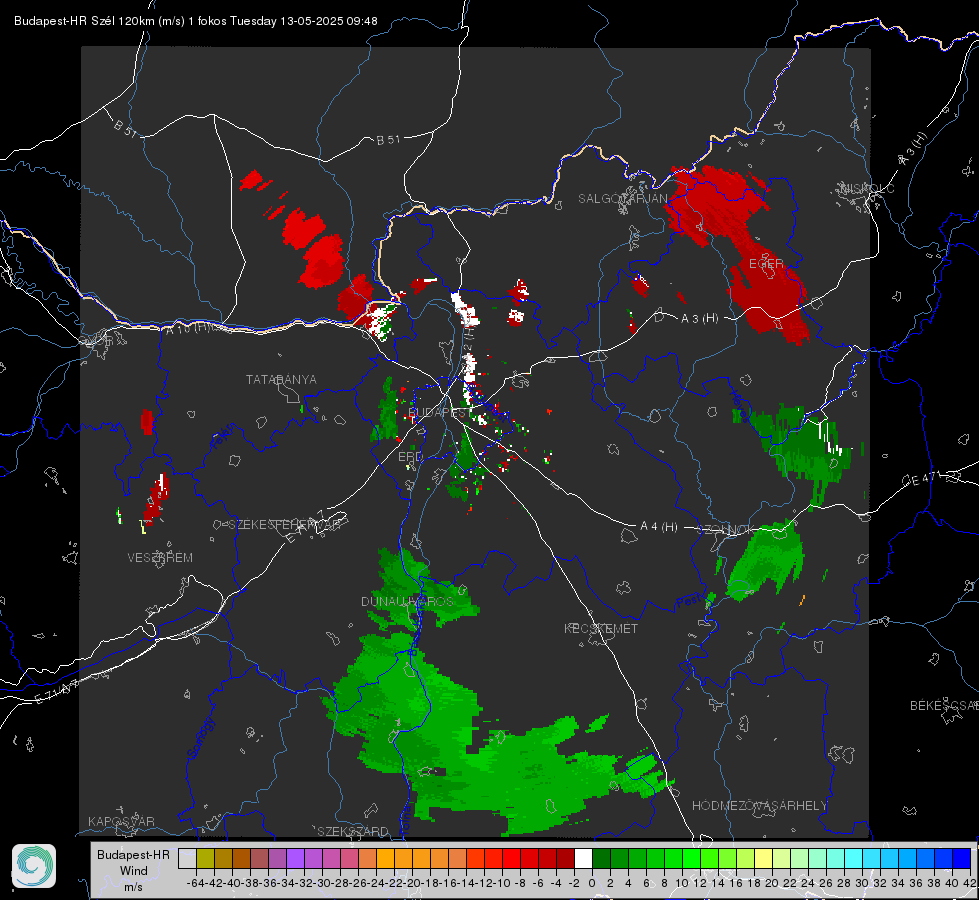The height and width of the screenshot is (900, 979).
Task: Click the swirl logo icon beside the legend
Action: [x=34, y=866]
